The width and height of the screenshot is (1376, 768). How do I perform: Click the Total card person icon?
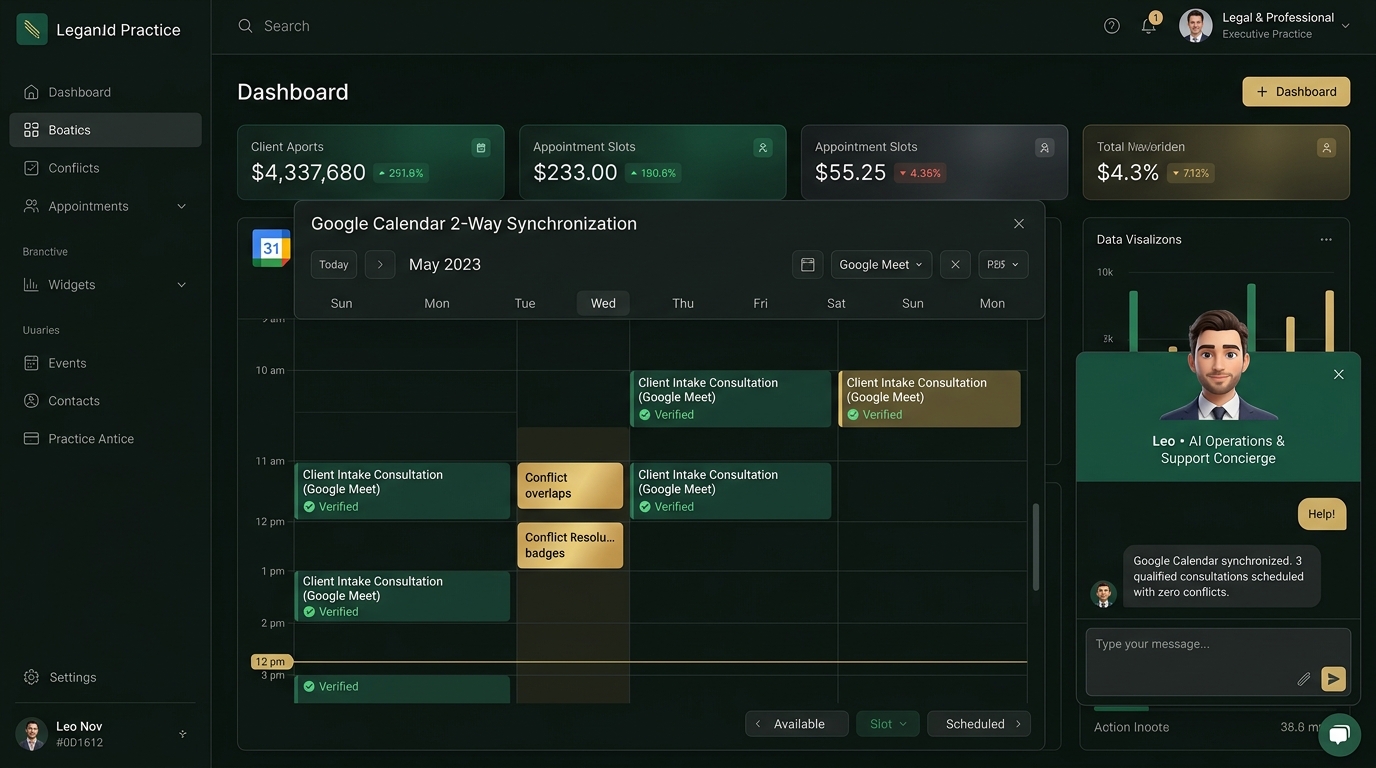tap(1327, 148)
